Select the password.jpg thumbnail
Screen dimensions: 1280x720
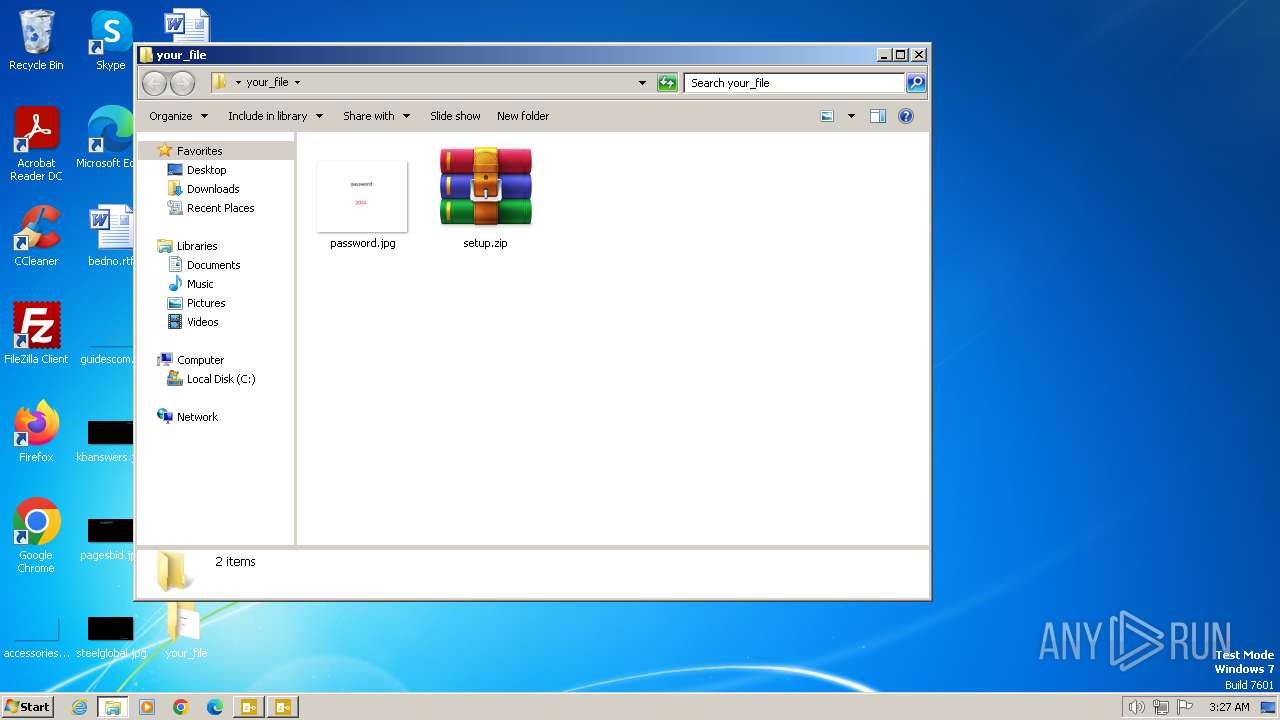pos(362,196)
